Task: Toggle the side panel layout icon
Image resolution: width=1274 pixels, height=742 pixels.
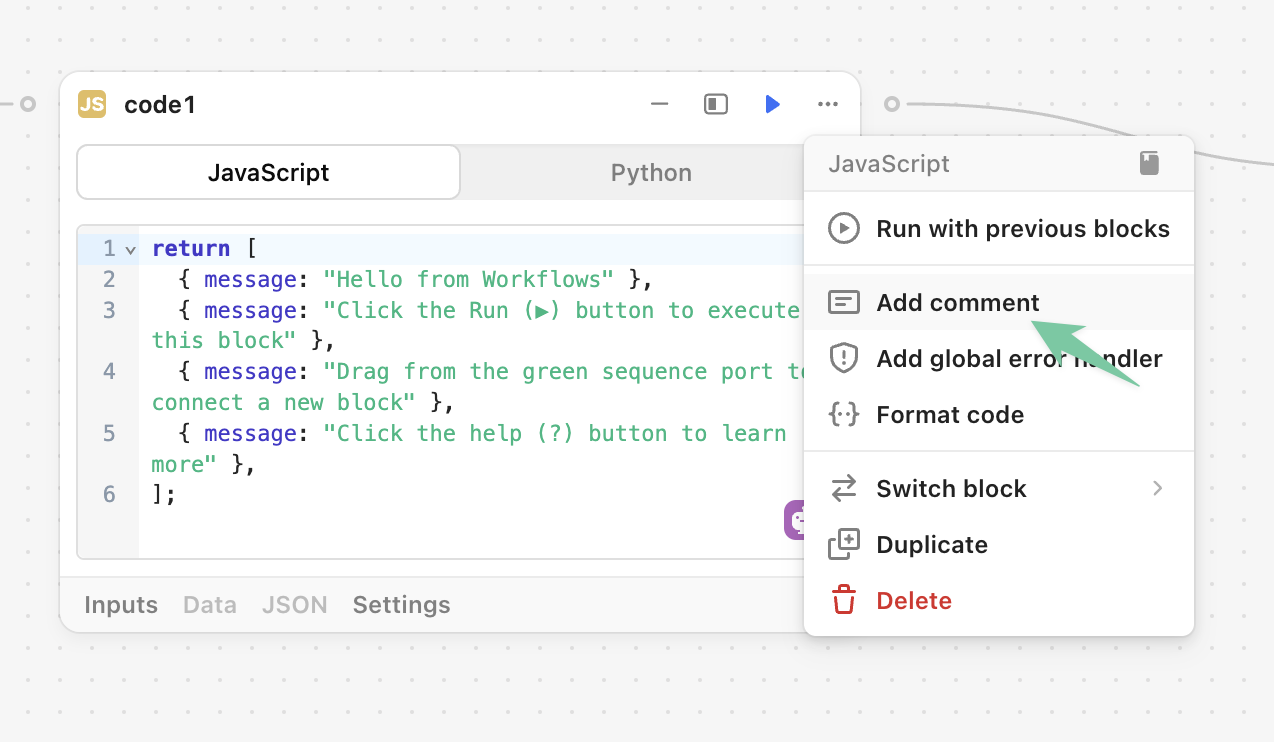Action: pyautogui.click(x=716, y=104)
